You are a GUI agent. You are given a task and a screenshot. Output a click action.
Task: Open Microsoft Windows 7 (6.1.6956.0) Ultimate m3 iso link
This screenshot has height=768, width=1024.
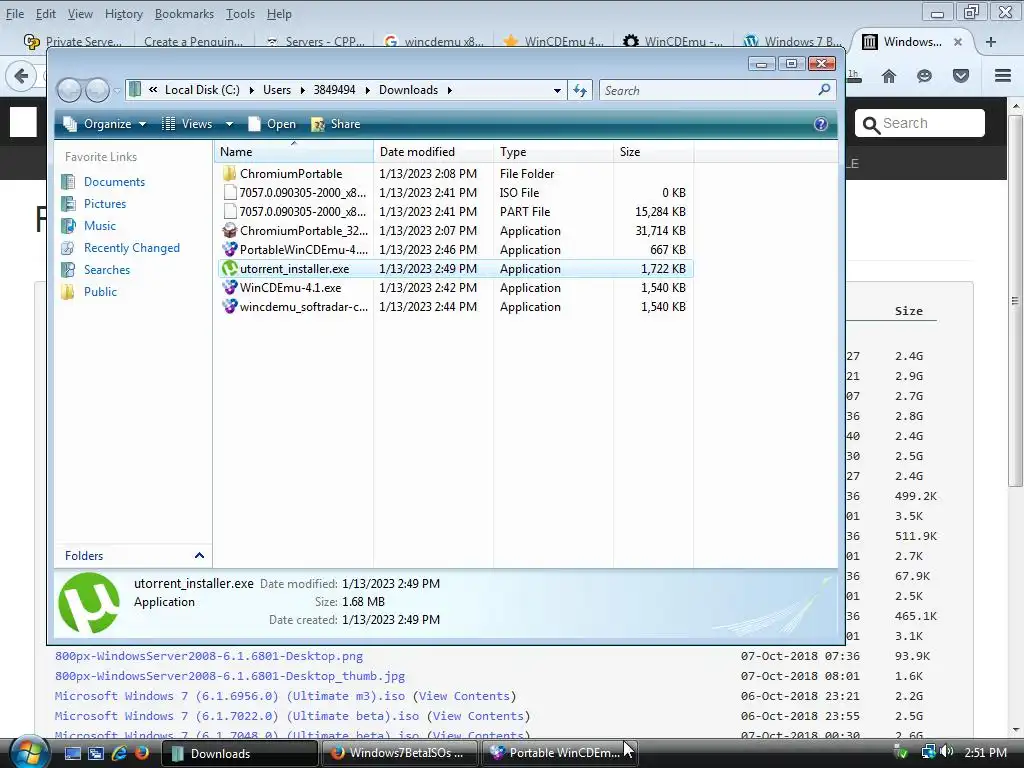tap(230, 696)
